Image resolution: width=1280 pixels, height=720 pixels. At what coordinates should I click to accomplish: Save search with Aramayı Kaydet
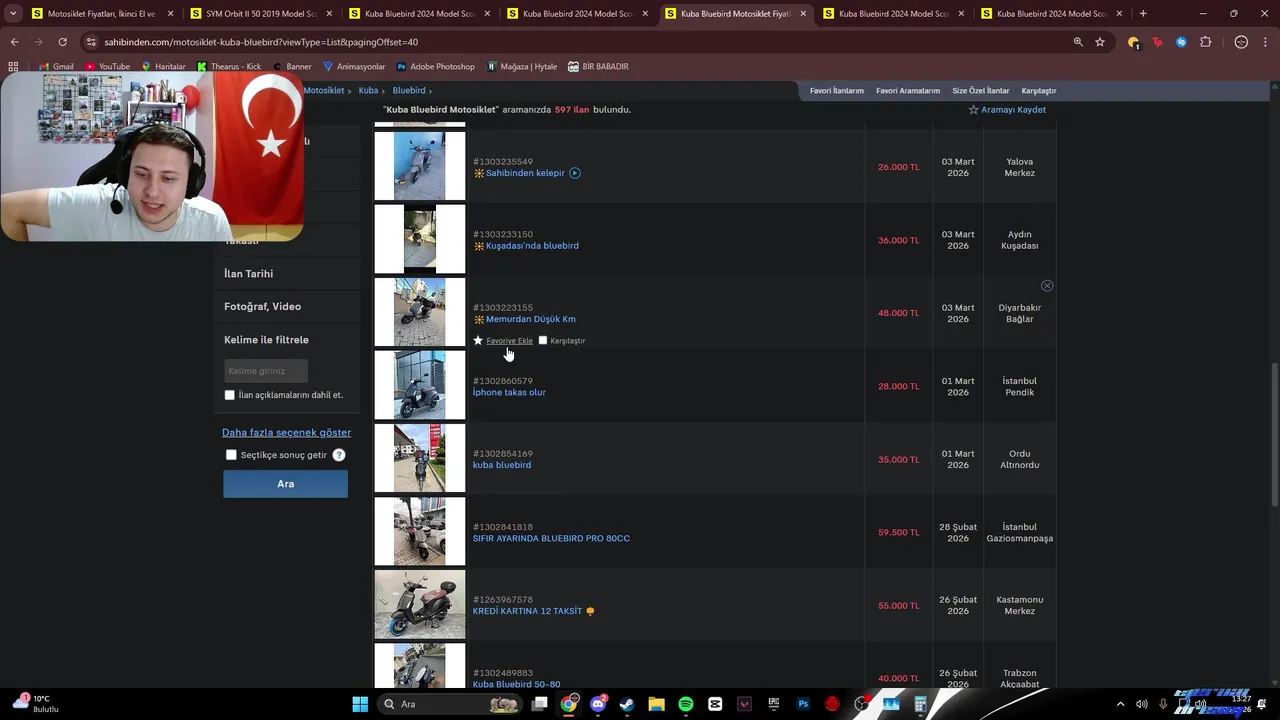pyautogui.click(x=1007, y=110)
